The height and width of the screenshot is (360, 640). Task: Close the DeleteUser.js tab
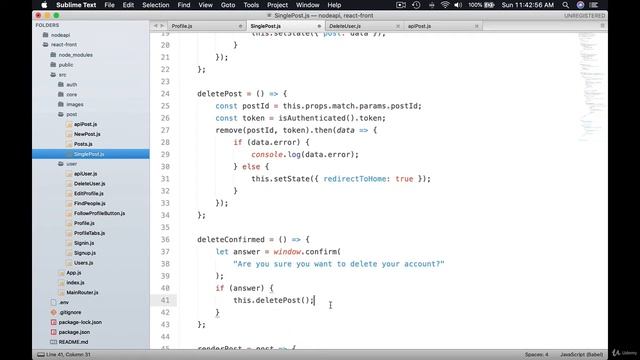pyautogui.click(x=398, y=26)
